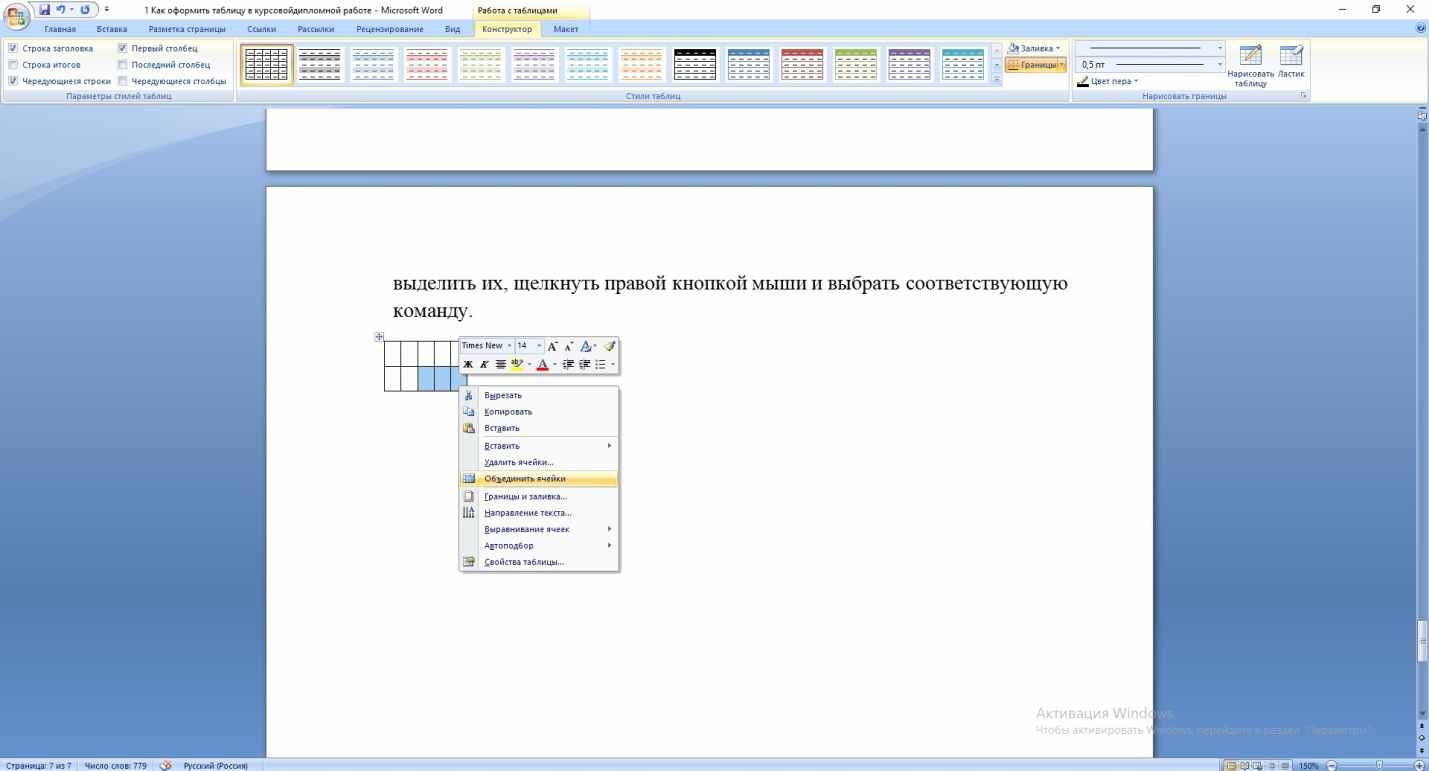
Task: Center align text in mini toolbar
Action: (x=499, y=365)
